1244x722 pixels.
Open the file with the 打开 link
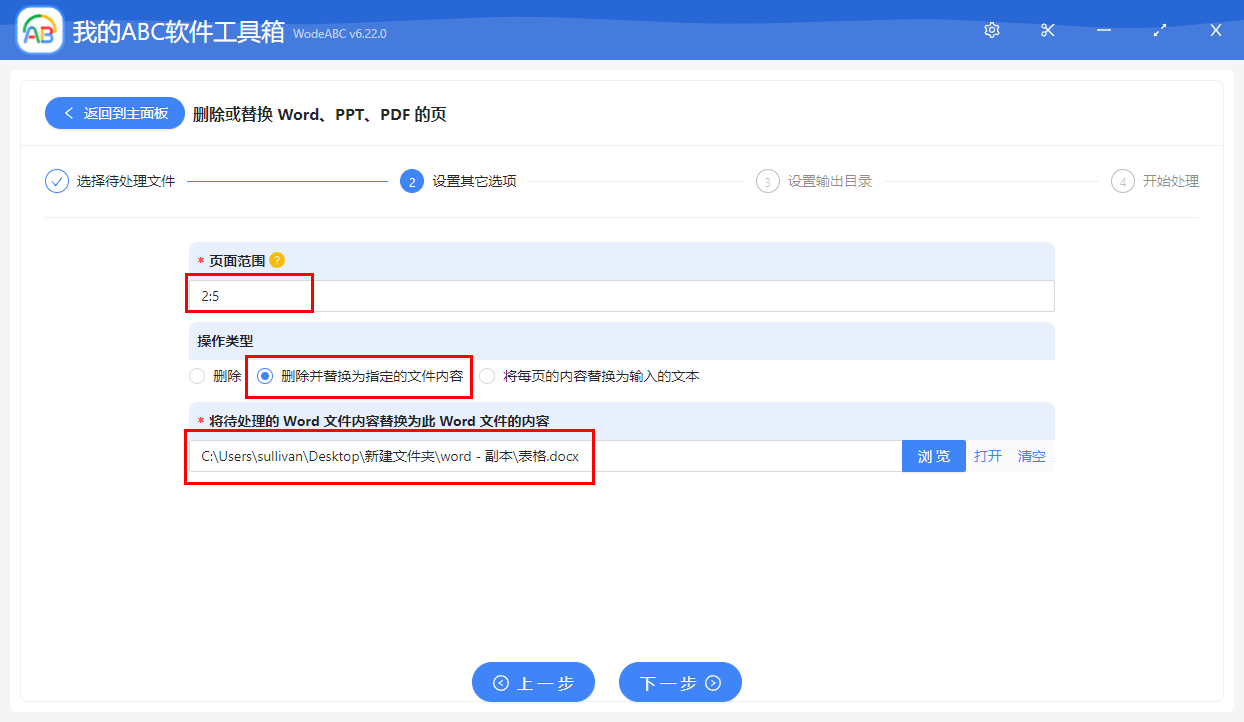tap(987, 455)
